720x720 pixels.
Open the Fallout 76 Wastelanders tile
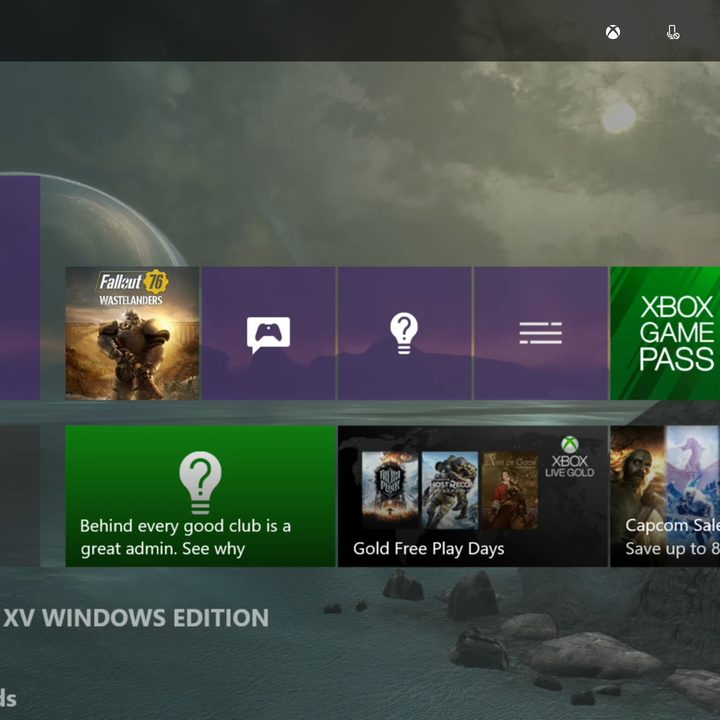point(132,333)
